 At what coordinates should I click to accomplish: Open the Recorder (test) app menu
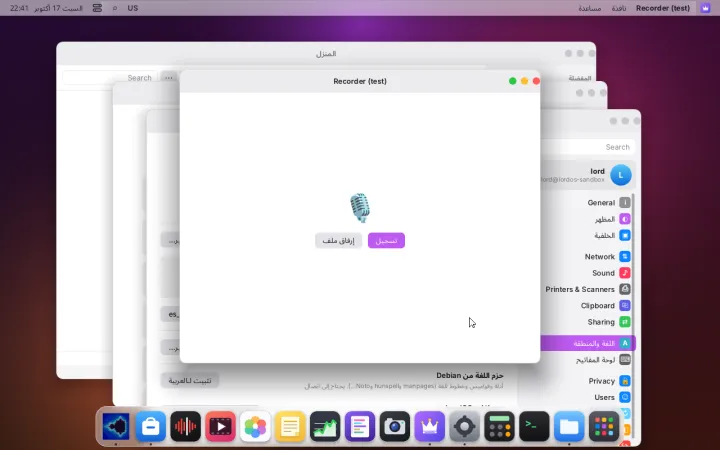tap(663, 8)
